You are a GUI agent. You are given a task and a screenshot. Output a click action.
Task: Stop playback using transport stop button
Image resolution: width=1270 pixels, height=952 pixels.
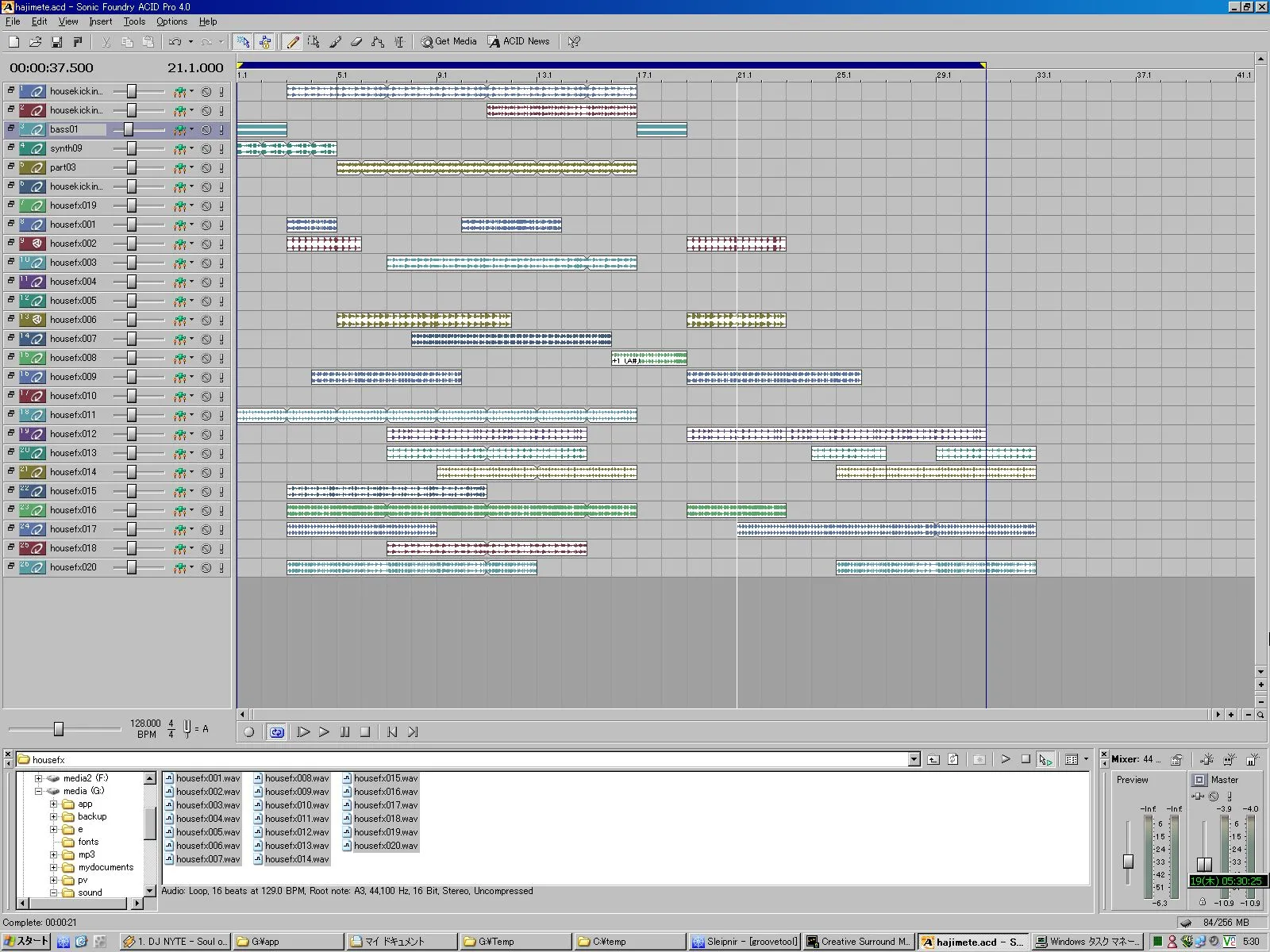click(365, 732)
